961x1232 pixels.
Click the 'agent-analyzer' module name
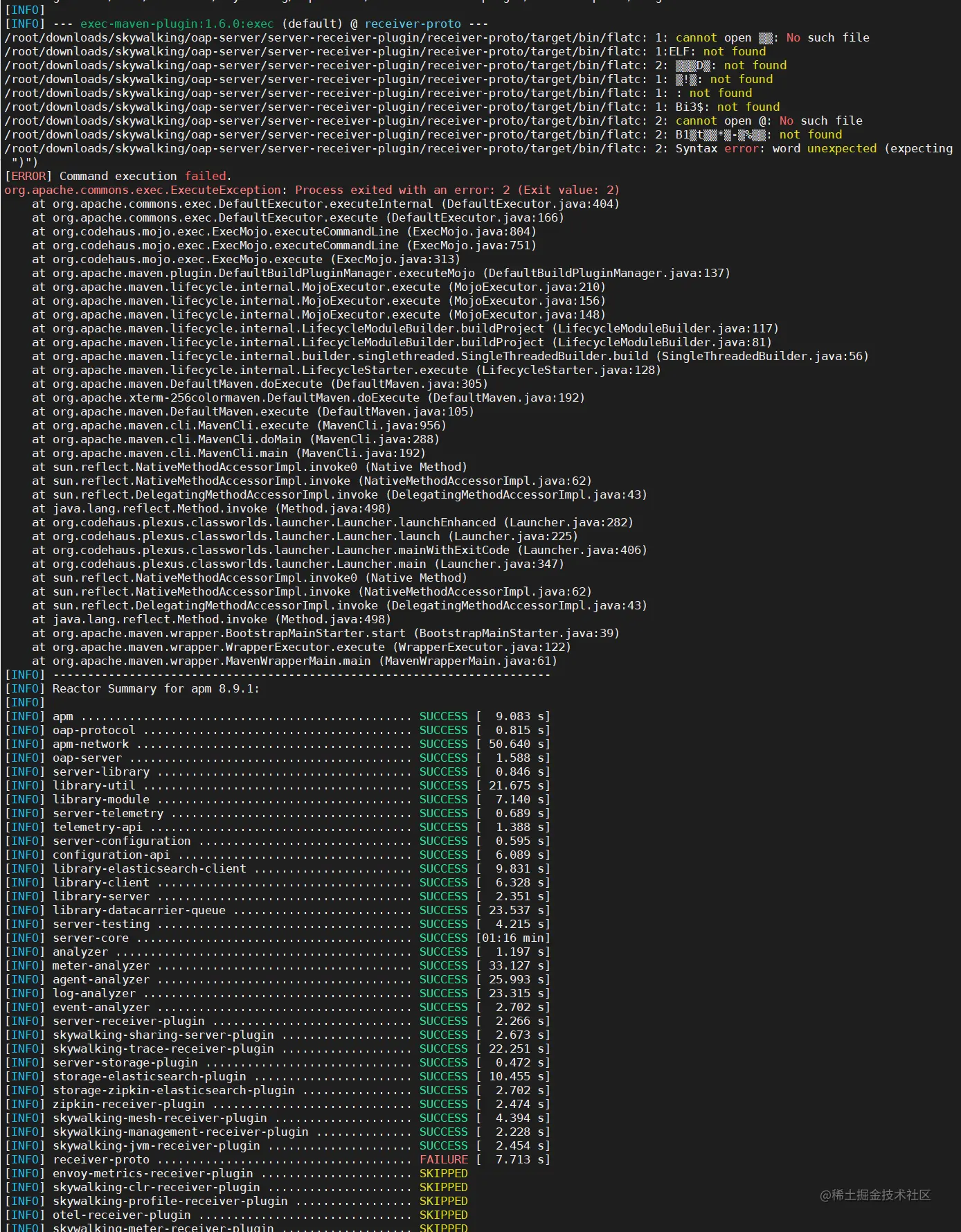click(101, 979)
